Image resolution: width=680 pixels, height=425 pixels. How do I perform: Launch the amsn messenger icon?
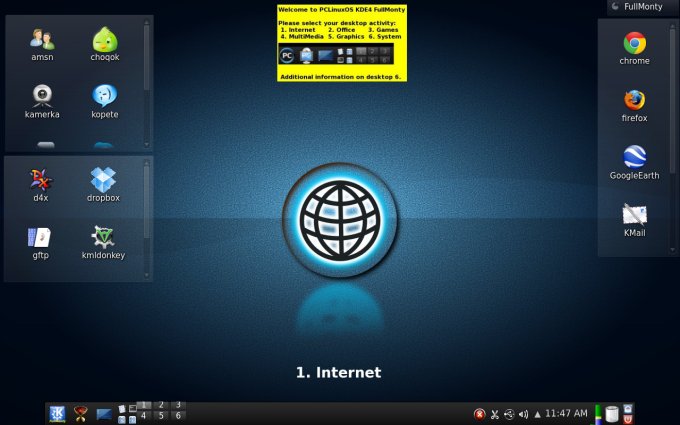(x=42, y=45)
